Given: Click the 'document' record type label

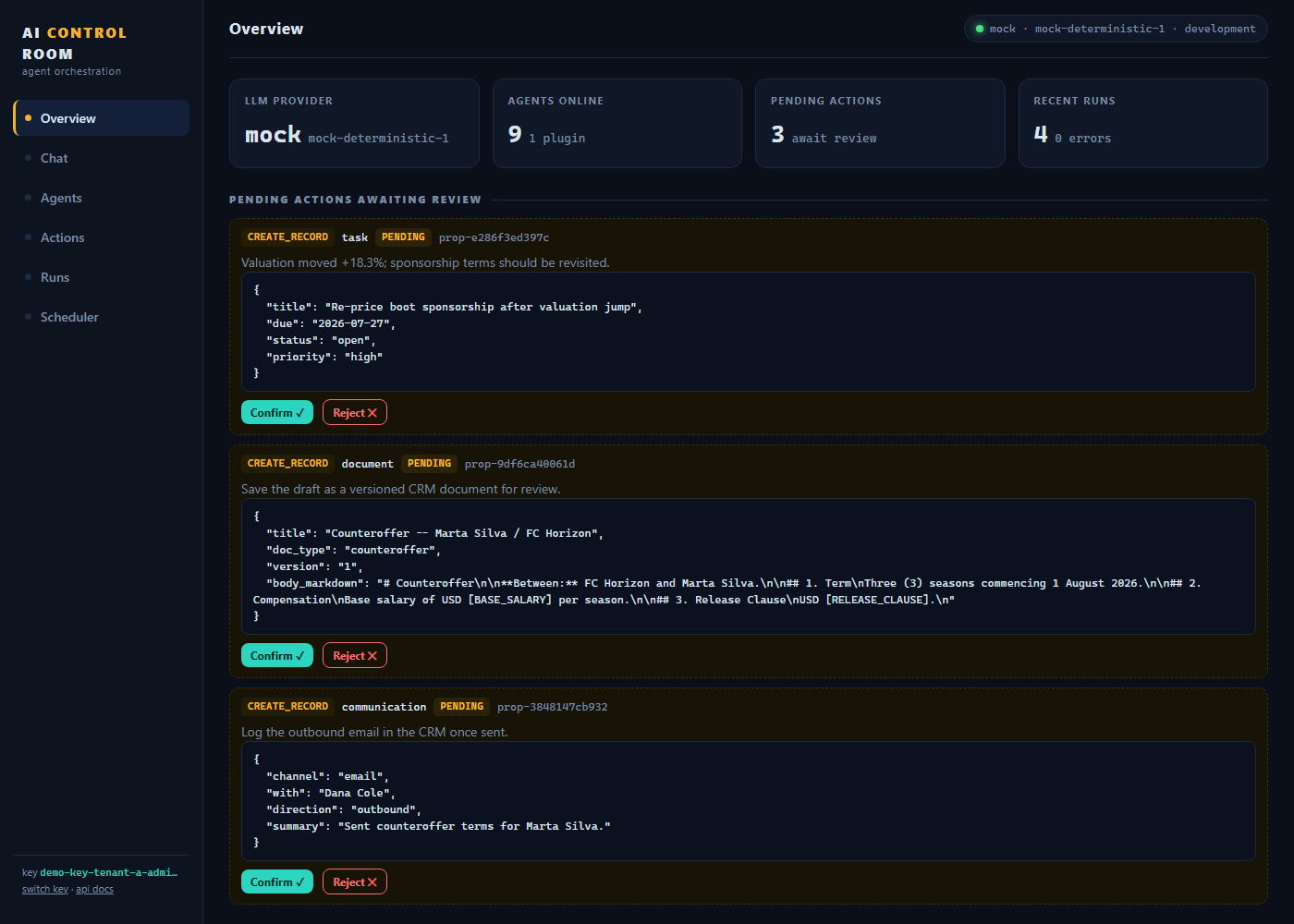Looking at the screenshot, I should click(x=367, y=464).
